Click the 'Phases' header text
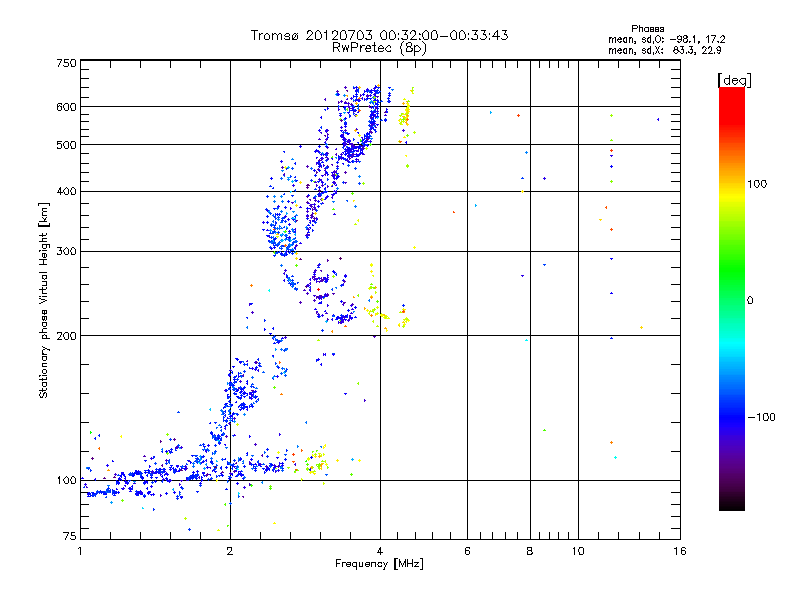Viewport: 800px width, 600px height. [647, 29]
